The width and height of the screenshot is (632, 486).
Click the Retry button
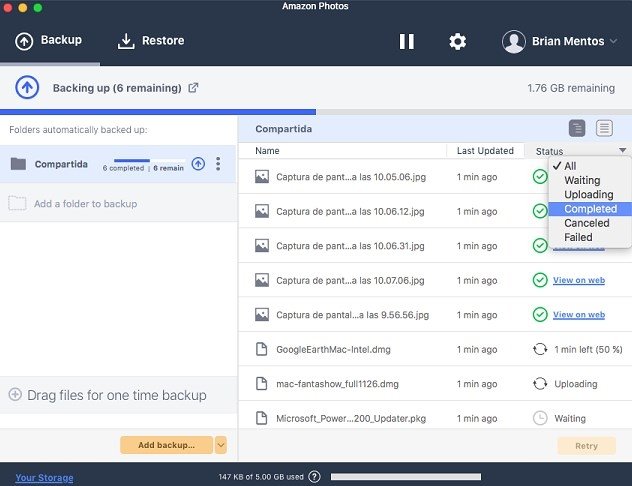pyautogui.click(x=586, y=446)
